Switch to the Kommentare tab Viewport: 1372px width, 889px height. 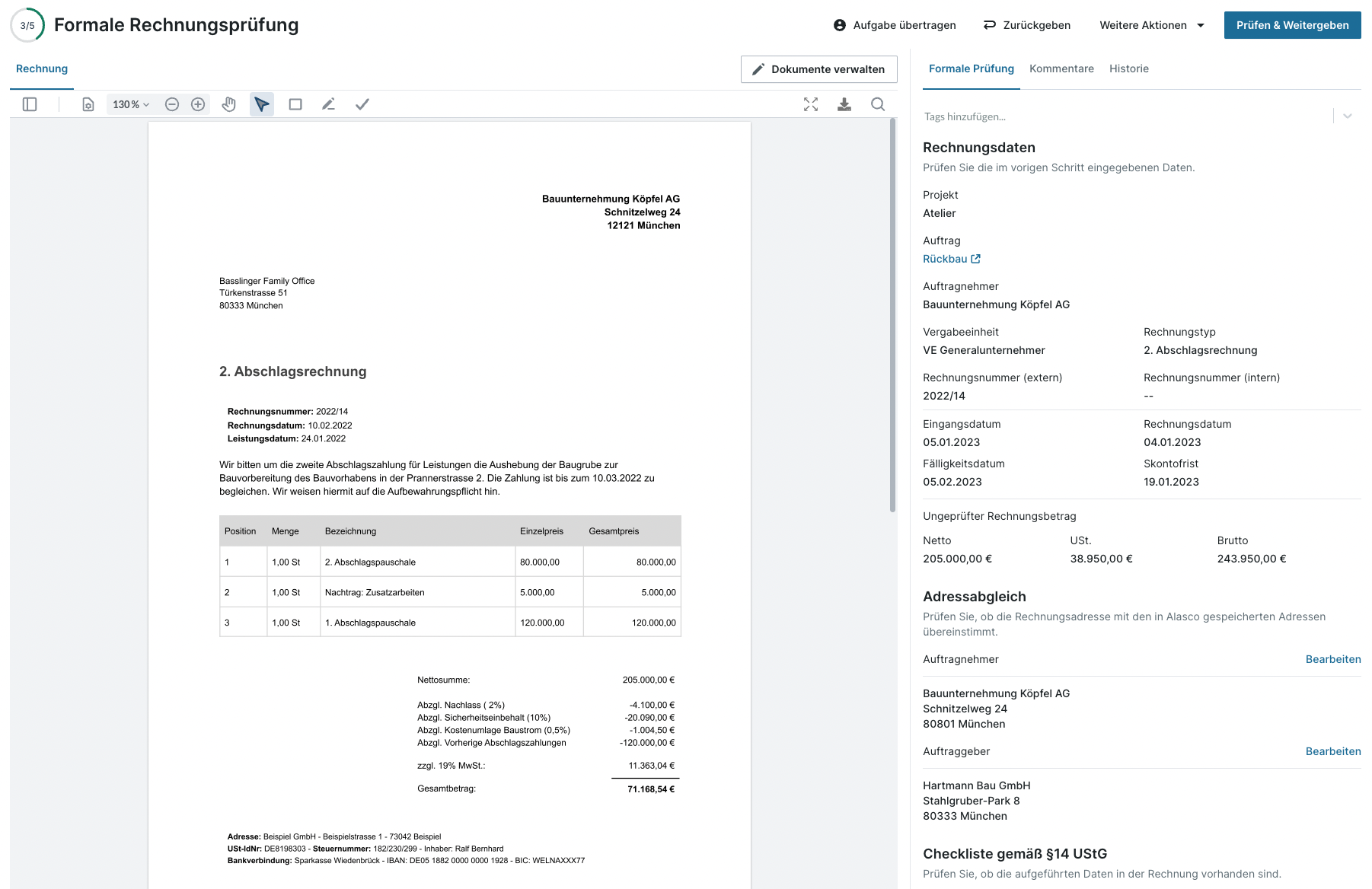[x=1061, y=69]
